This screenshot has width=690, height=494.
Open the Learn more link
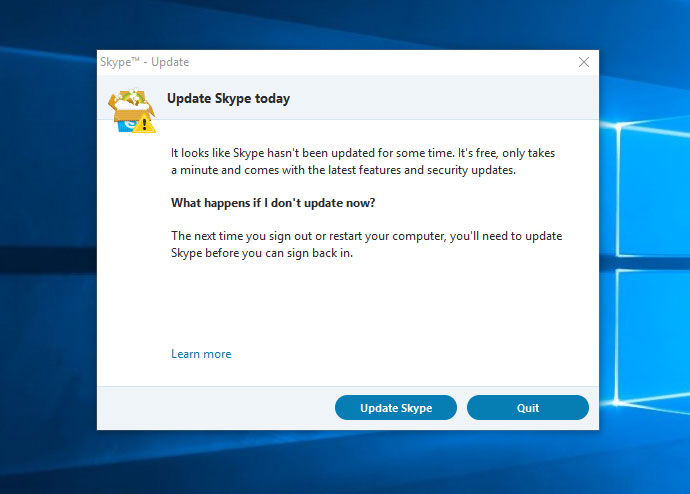pos(201,354)
